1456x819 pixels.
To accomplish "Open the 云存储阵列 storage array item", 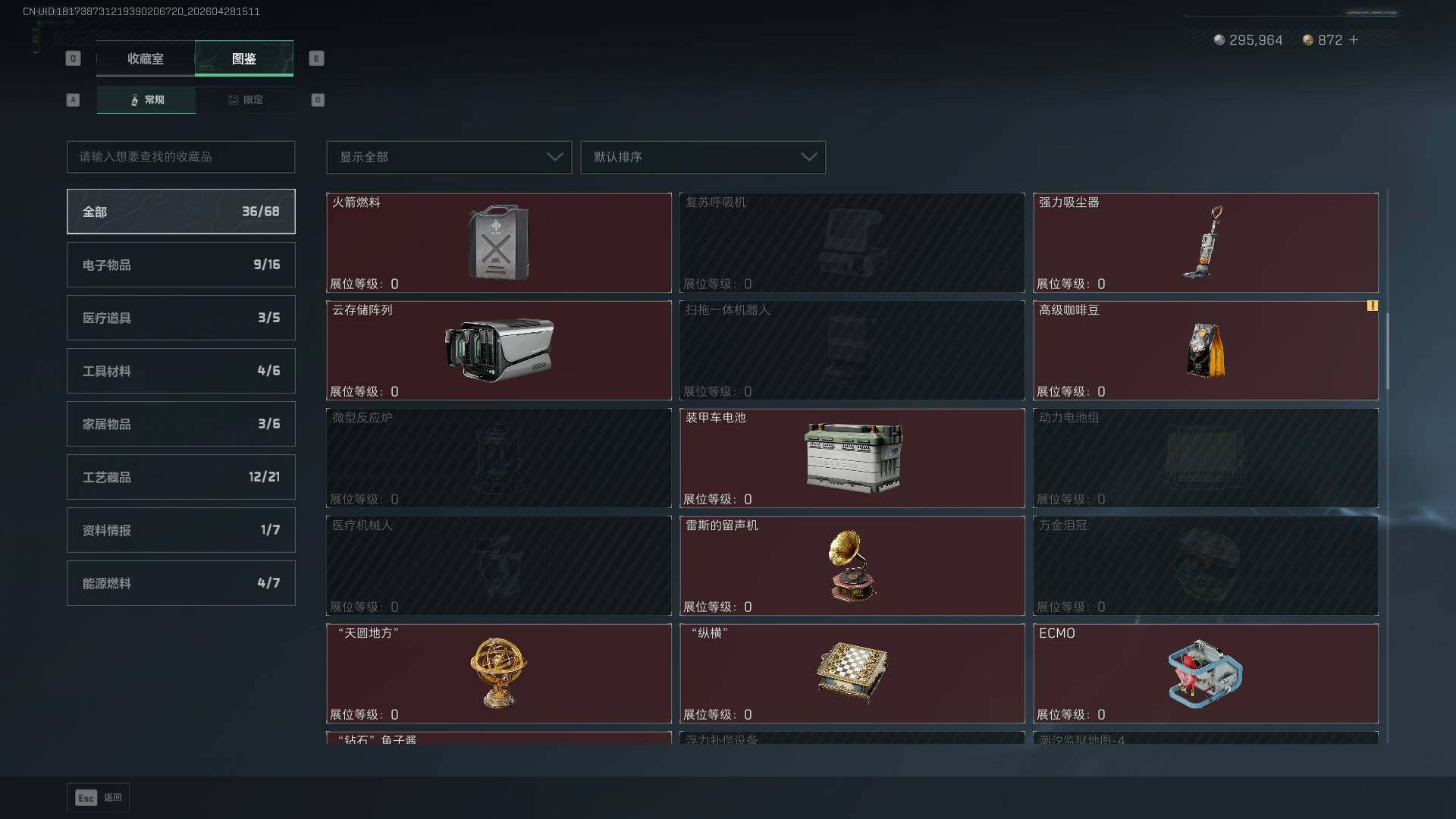I will [499, 350].
